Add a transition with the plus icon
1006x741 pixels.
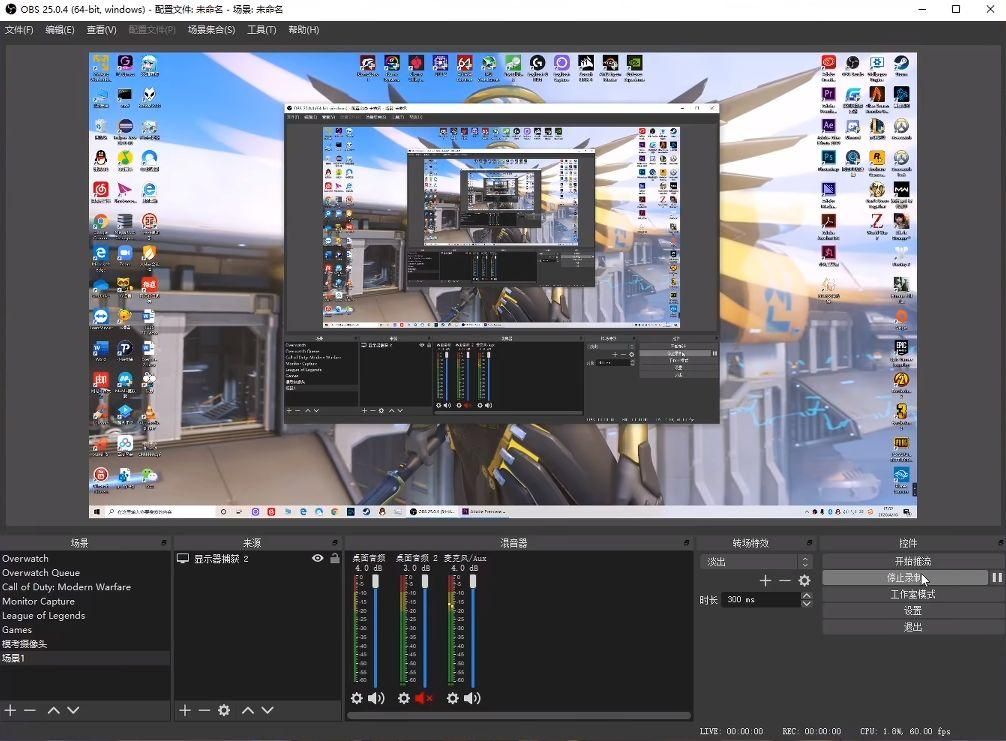765,581
